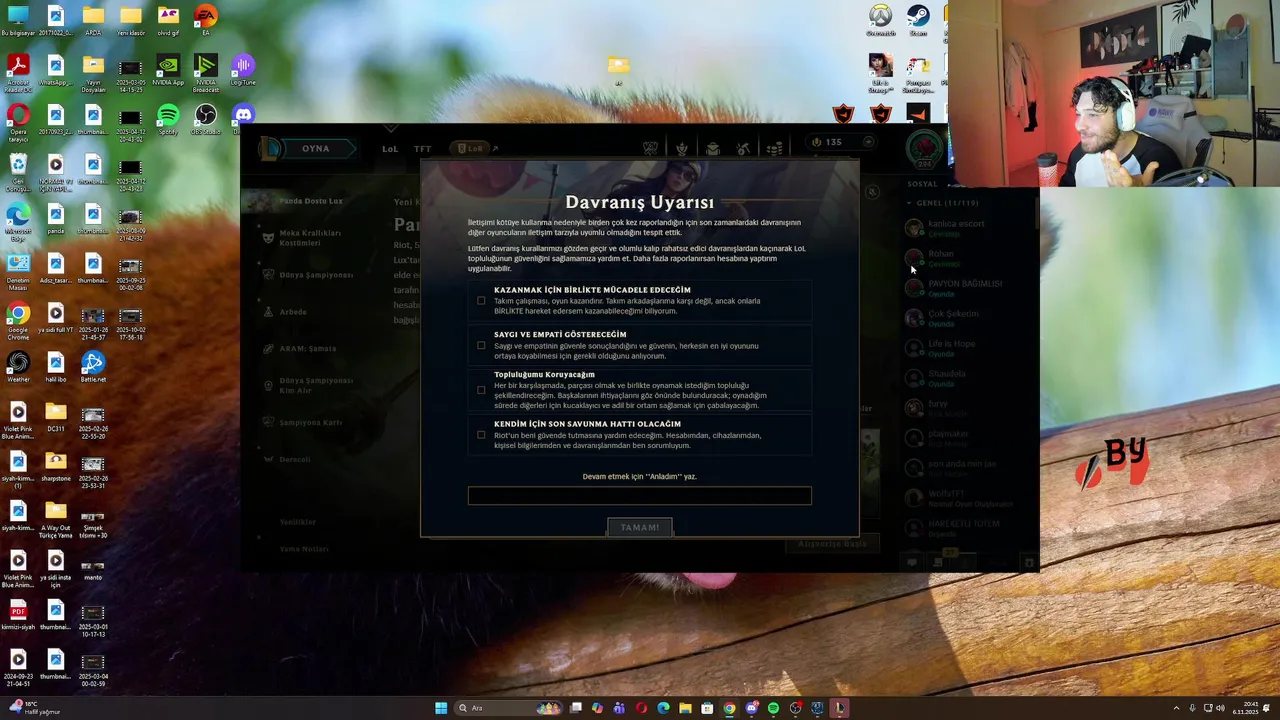Open the OBS Studio desktop shortcut
Image resolution: width=1280 pixels, height=720 pixels.
(x=205, y=120)
